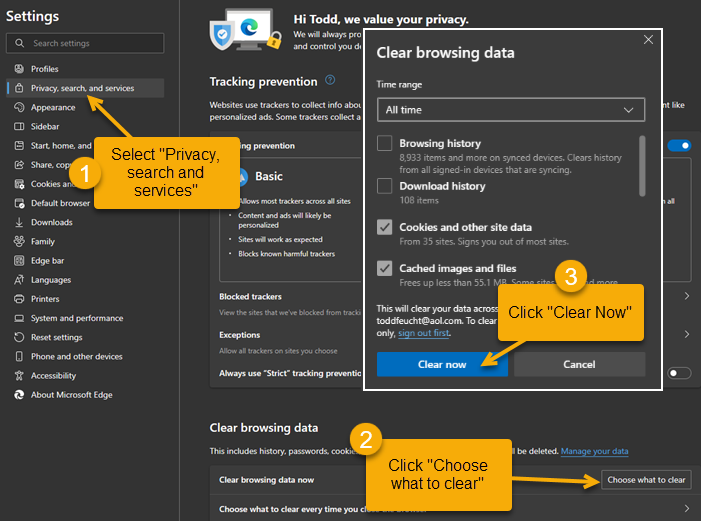Open the Time range dropdown
This screenshot has width=701, height=521.
511,110
